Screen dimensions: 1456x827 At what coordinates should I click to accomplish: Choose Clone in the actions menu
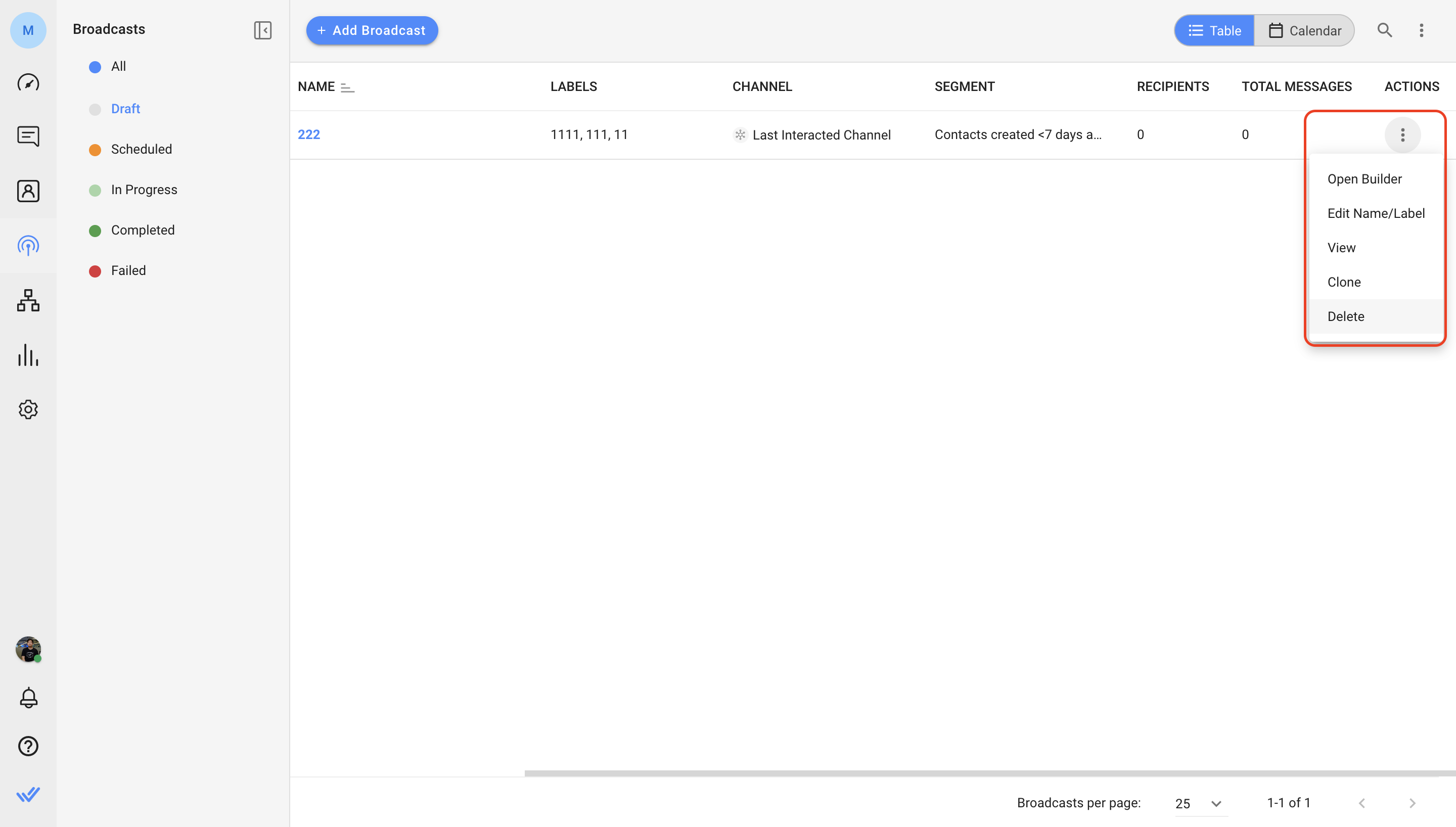pyautogui.click(x=1344, y=282)
